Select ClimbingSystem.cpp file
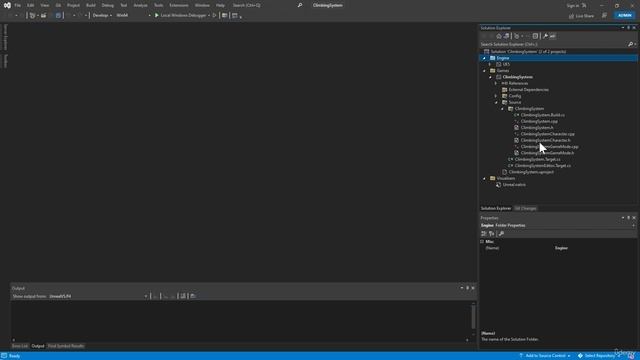This screenshot has height=360, width=640. pos(539,121)
